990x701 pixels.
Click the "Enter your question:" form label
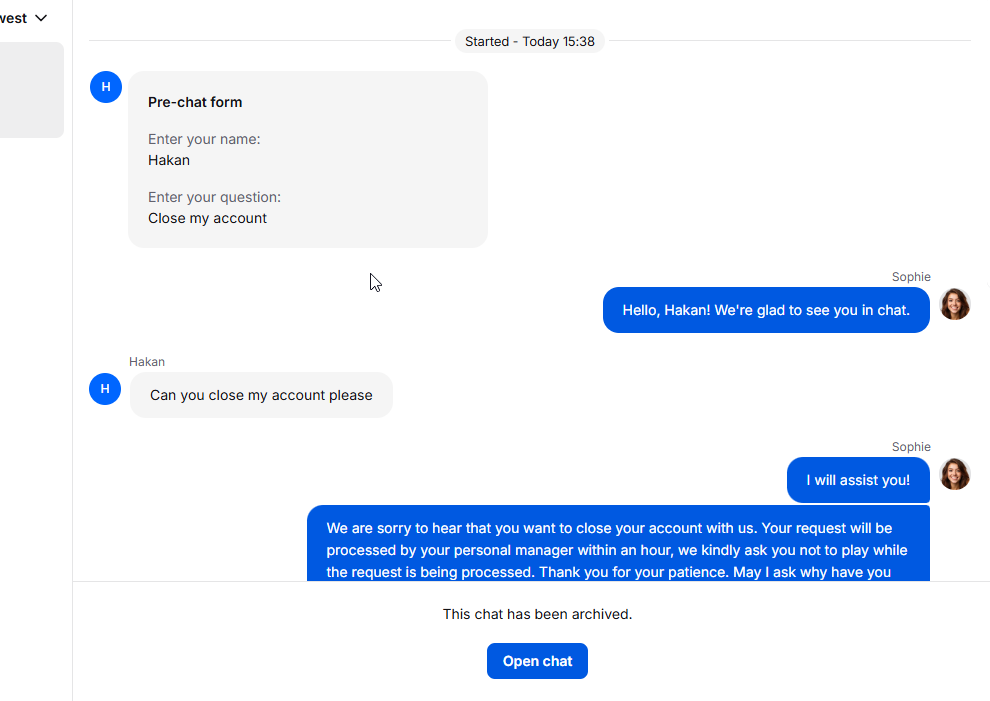pyautogui.click(x=214, y=197)
